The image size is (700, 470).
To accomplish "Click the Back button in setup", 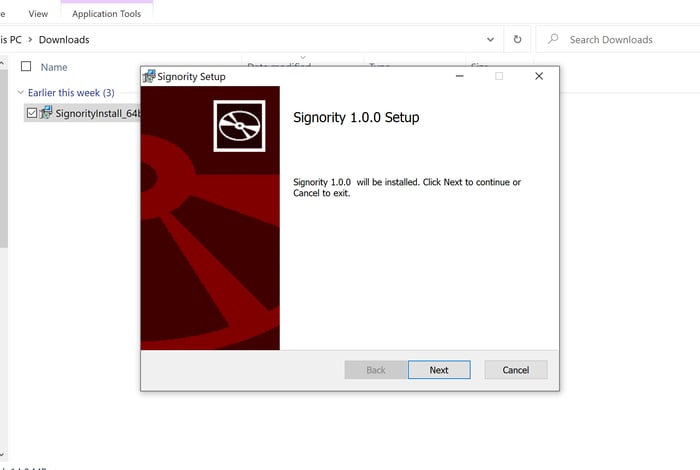I will pyautogui.click(x=375, y=370).
